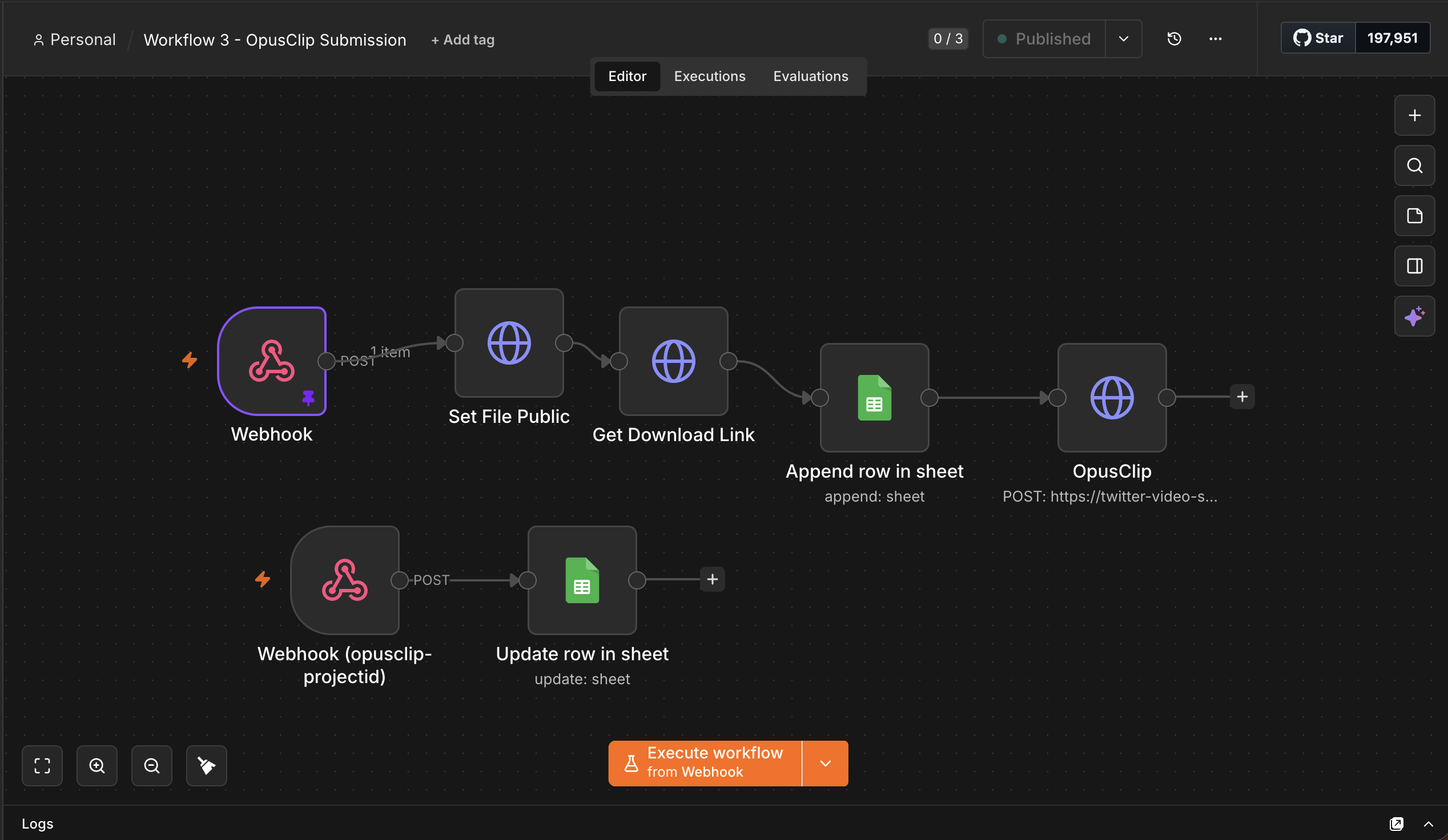Expand the Published status dropdown
This screenshot has width=1448, height=840.
(1123, 38)
